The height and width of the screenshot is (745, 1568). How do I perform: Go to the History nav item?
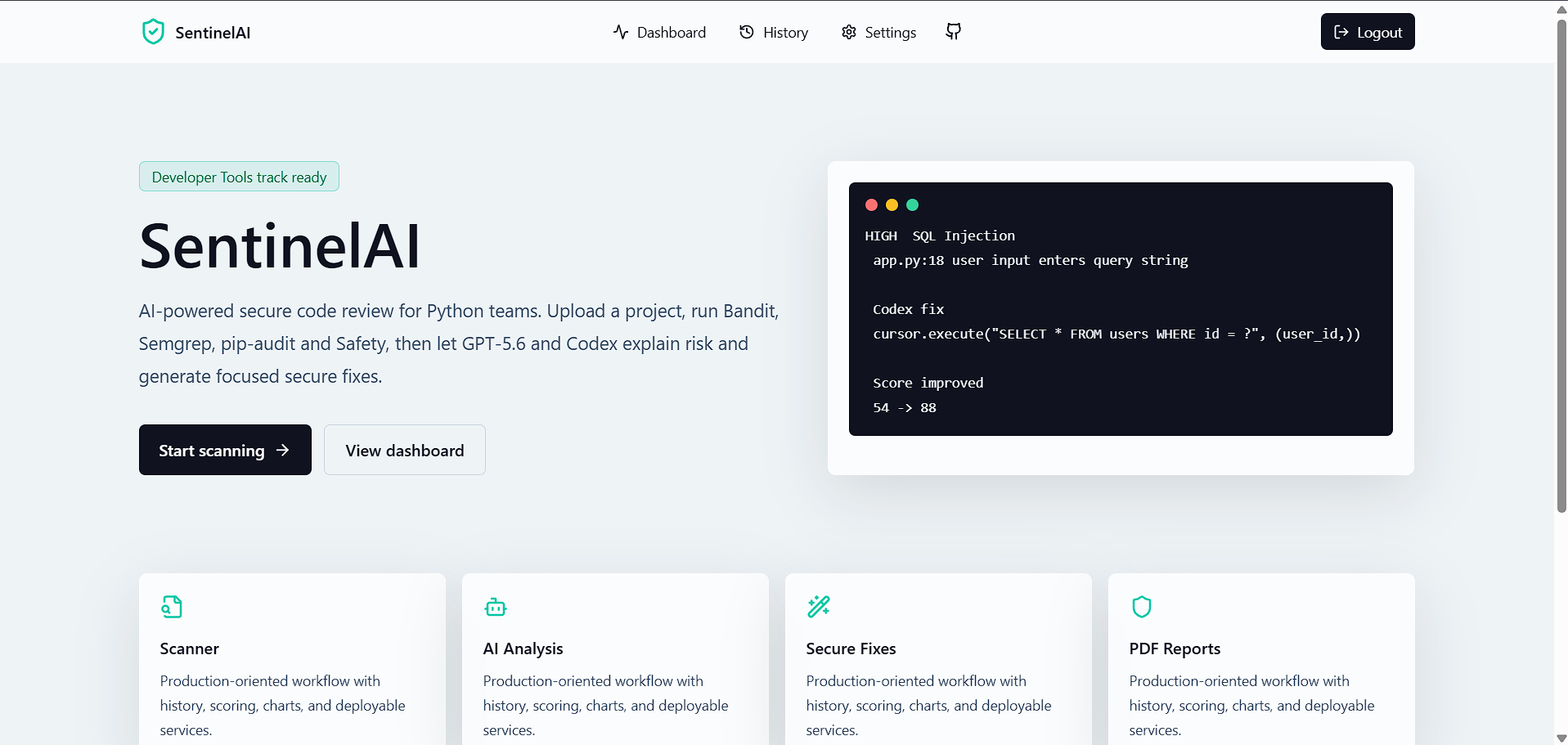tap(774, 32)
